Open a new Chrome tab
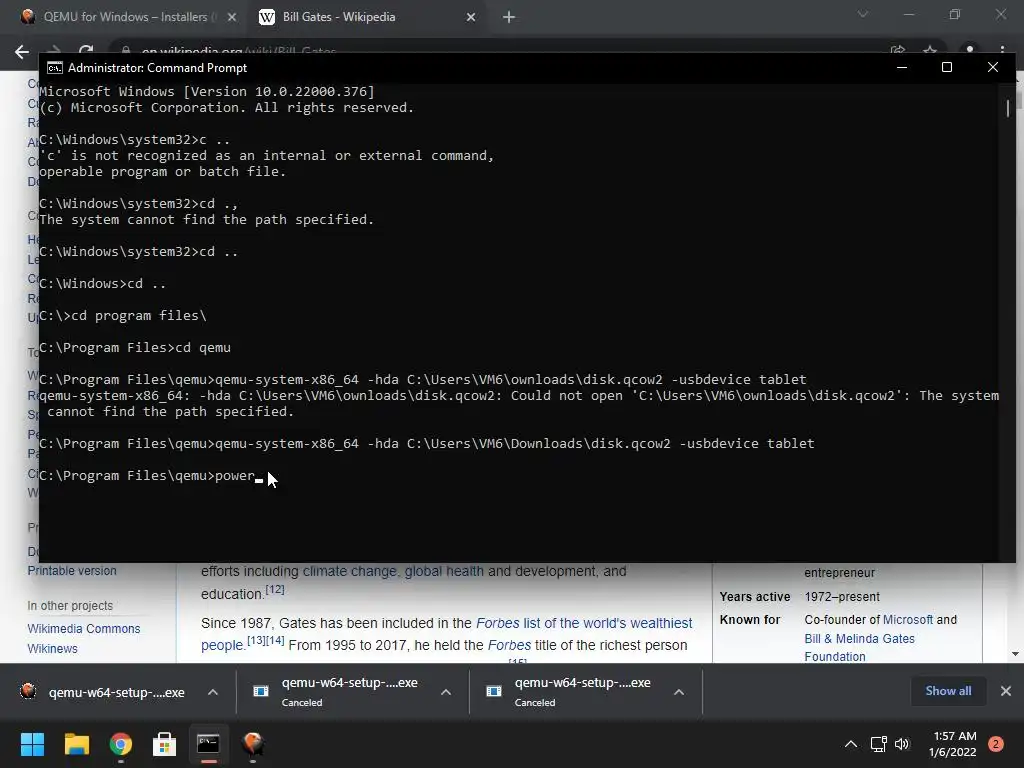This screenshot has width=1024, height=768. tap(509, 18)
